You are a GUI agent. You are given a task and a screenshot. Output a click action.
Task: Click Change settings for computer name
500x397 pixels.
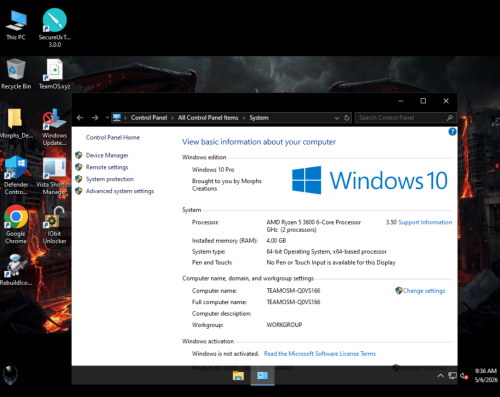coord(424,291)
